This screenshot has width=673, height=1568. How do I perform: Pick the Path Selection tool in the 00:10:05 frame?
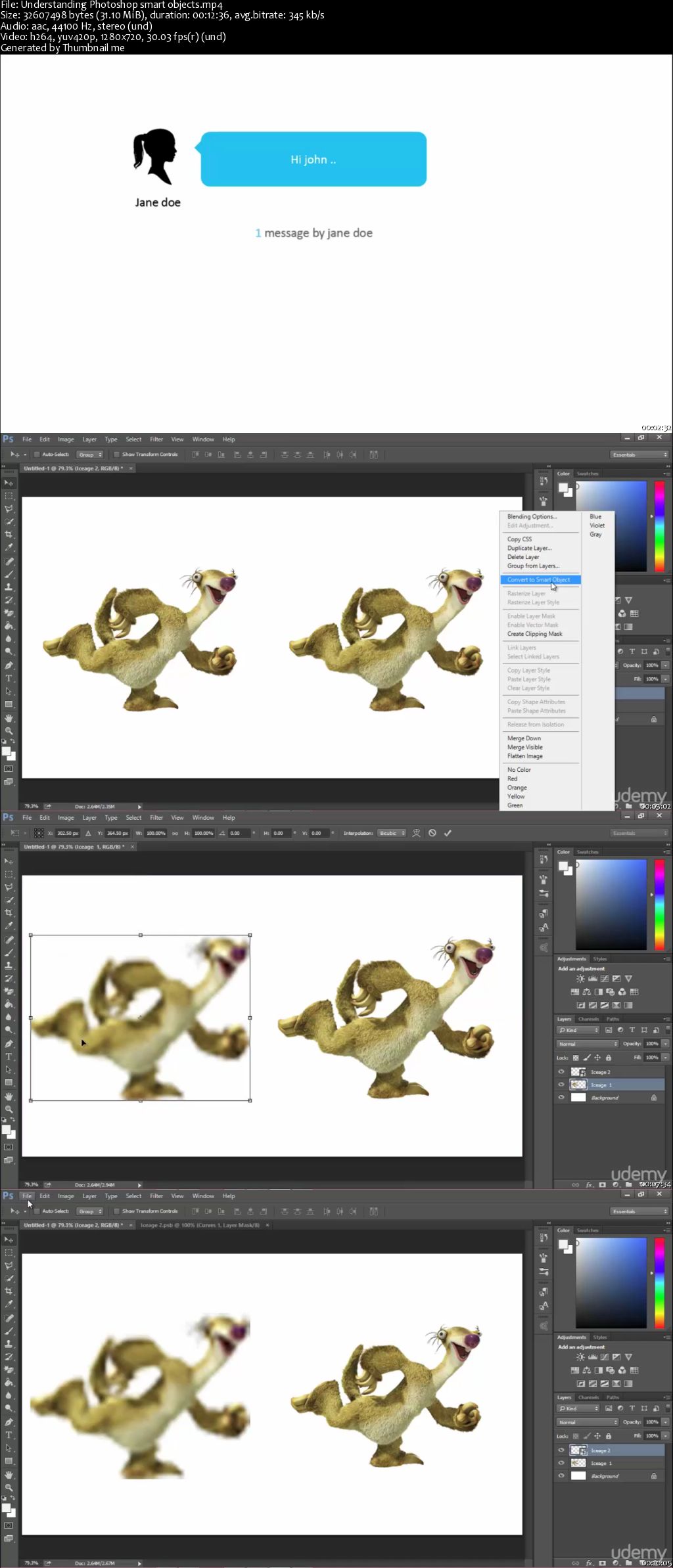pyautogui.click(x=9, y=1448)
